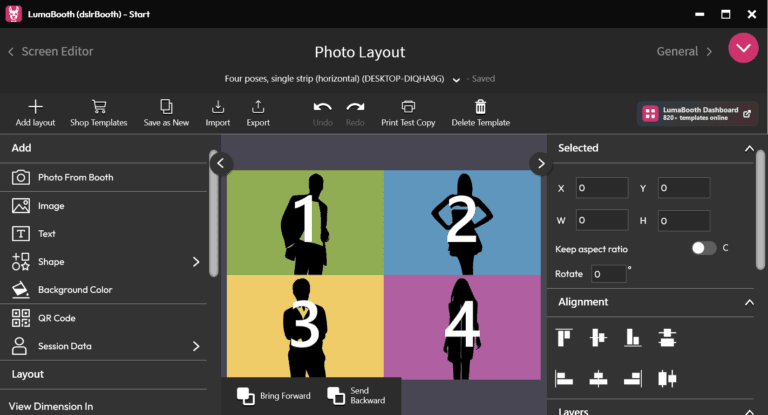Align selected elements to top

coord(564,338)
